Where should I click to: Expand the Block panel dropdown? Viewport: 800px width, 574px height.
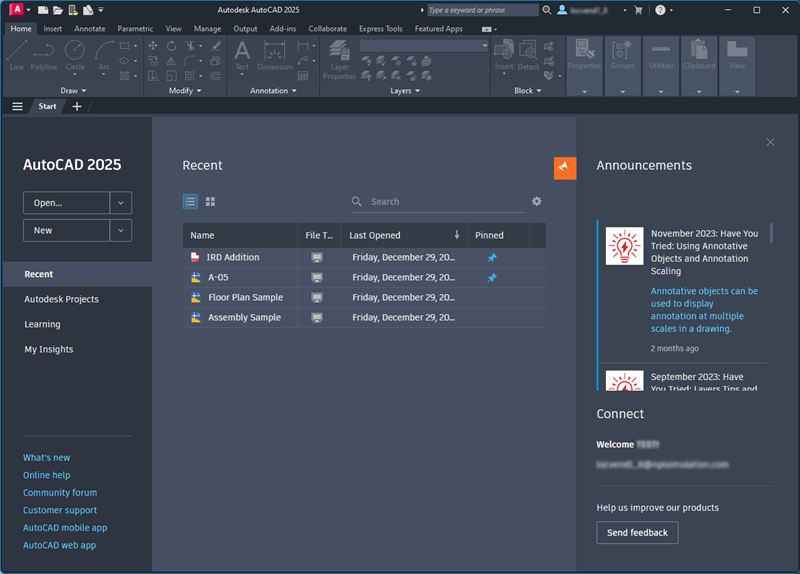528,91
